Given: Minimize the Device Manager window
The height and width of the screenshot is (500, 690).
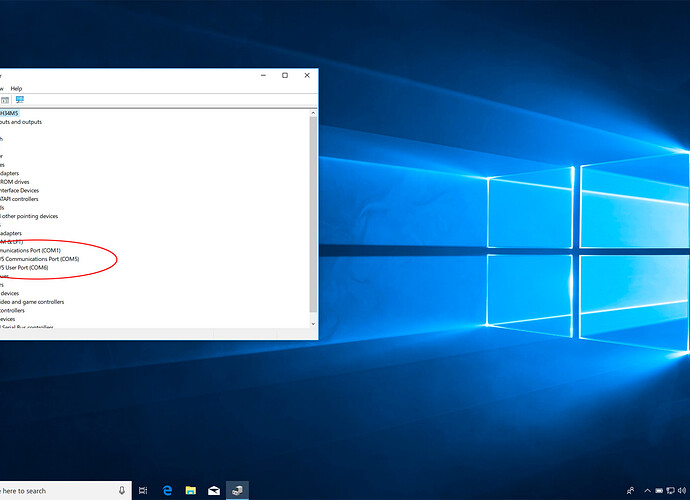Looking at the screenshot, I should pyautogui.click(x=264, y=75).
